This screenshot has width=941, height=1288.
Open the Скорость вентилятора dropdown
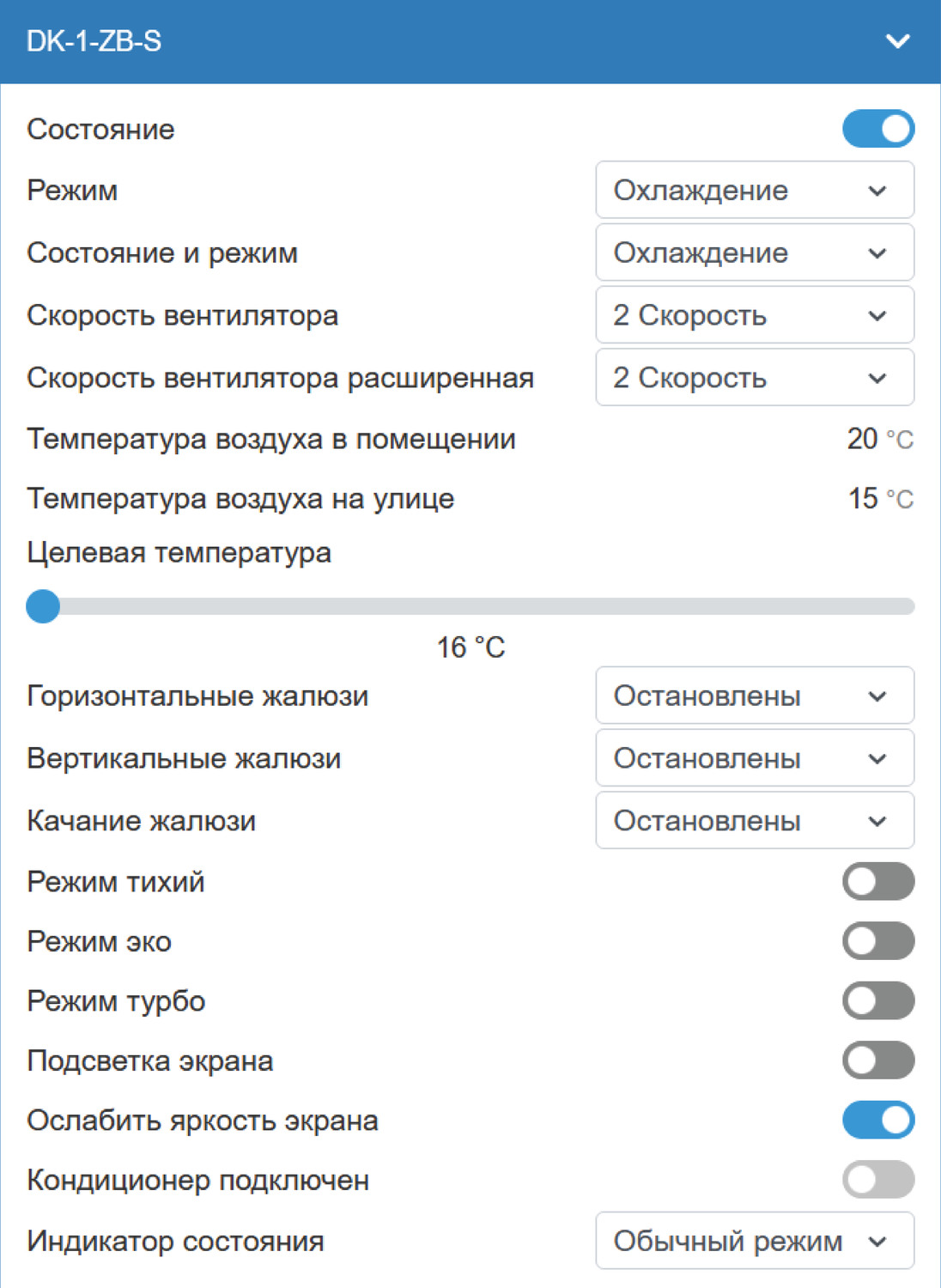point(755,315)
